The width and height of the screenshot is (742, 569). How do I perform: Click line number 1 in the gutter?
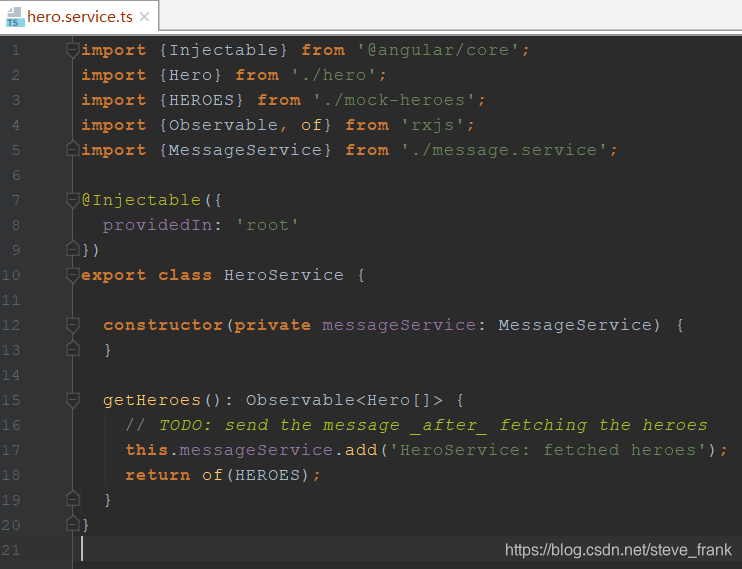tap(16, 50)
